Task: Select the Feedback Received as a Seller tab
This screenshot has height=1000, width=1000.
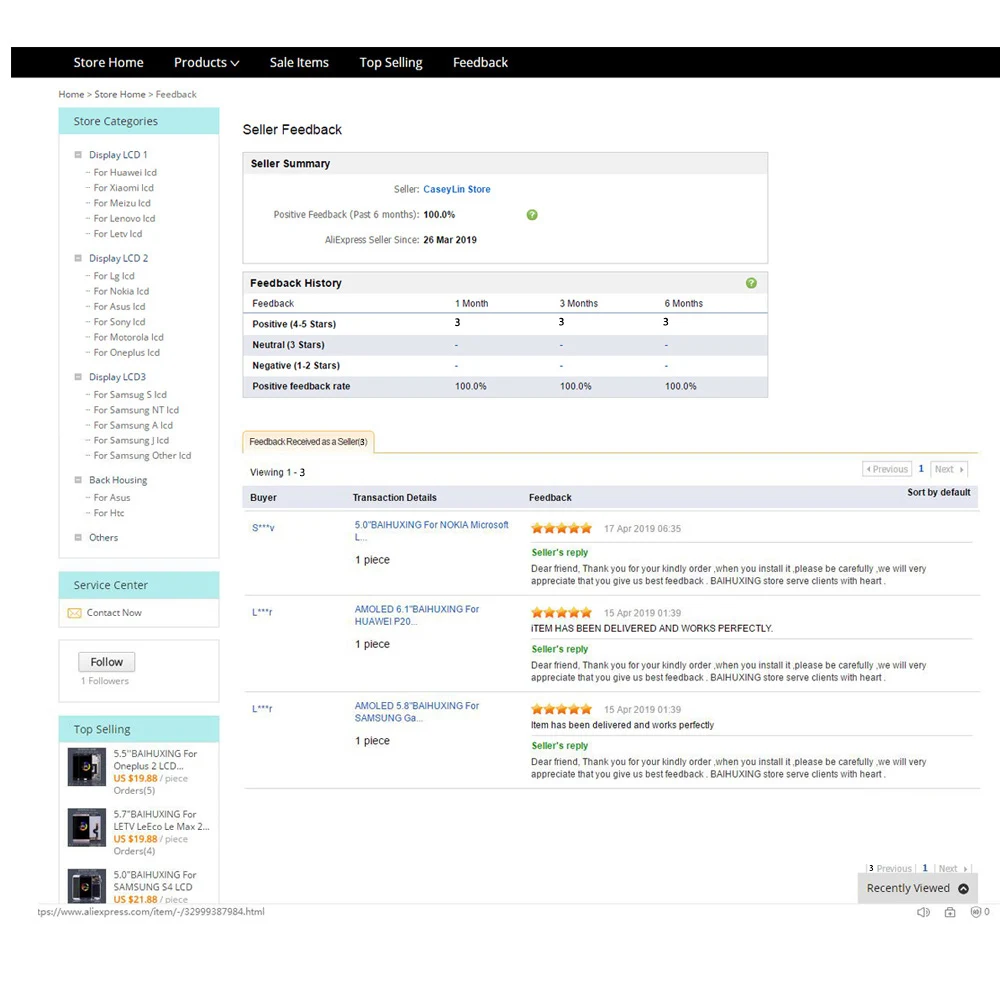Action: point(308,442)
